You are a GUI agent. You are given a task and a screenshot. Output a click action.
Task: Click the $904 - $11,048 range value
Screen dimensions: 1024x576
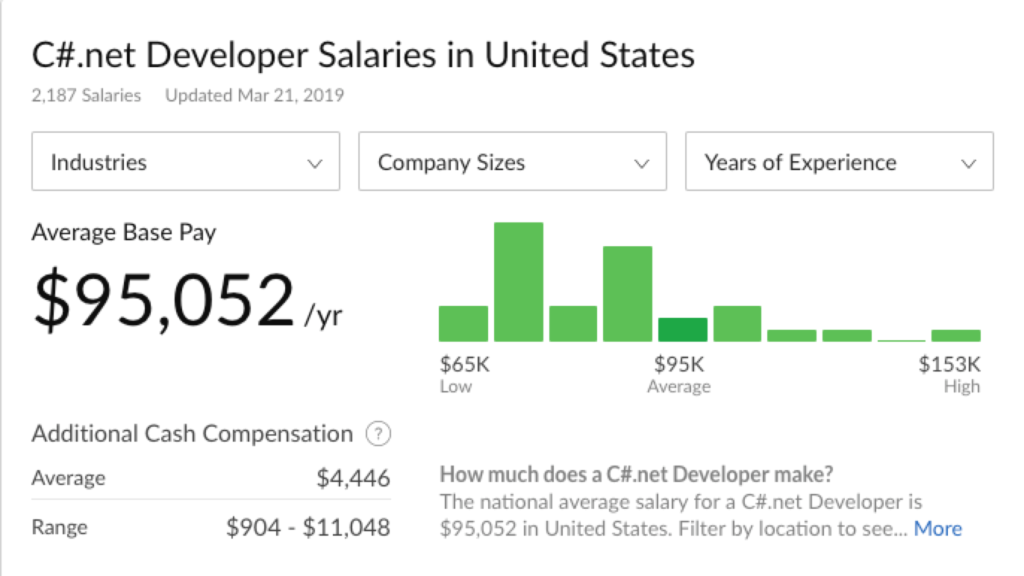(308, 527)
